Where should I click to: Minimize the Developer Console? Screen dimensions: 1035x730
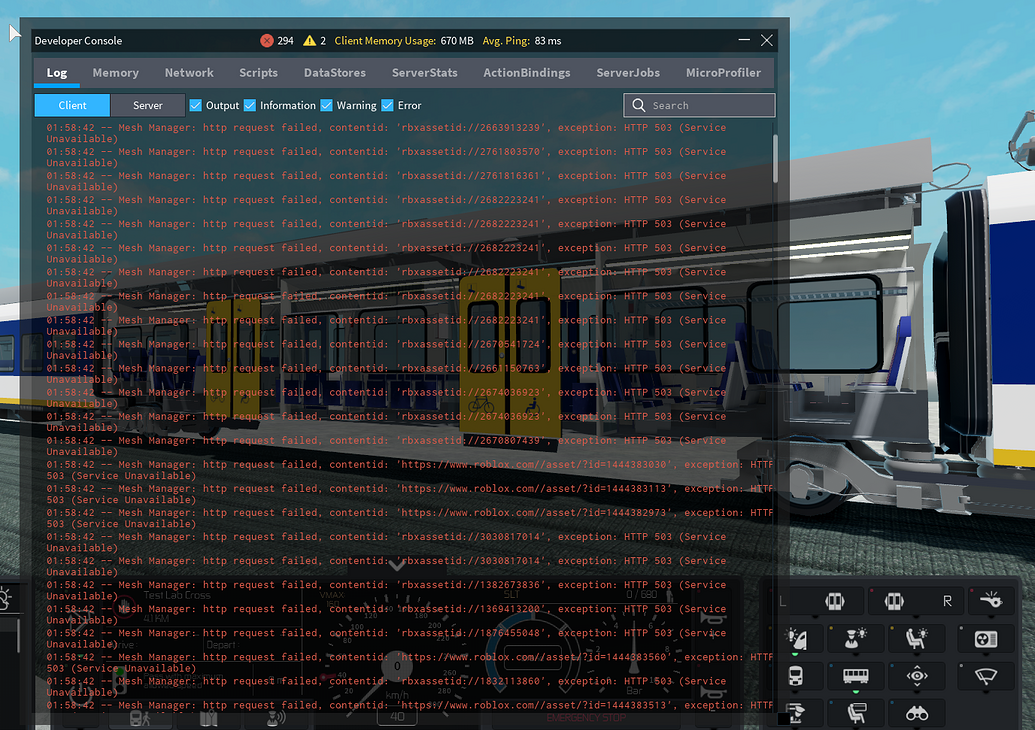pos(744,40)
